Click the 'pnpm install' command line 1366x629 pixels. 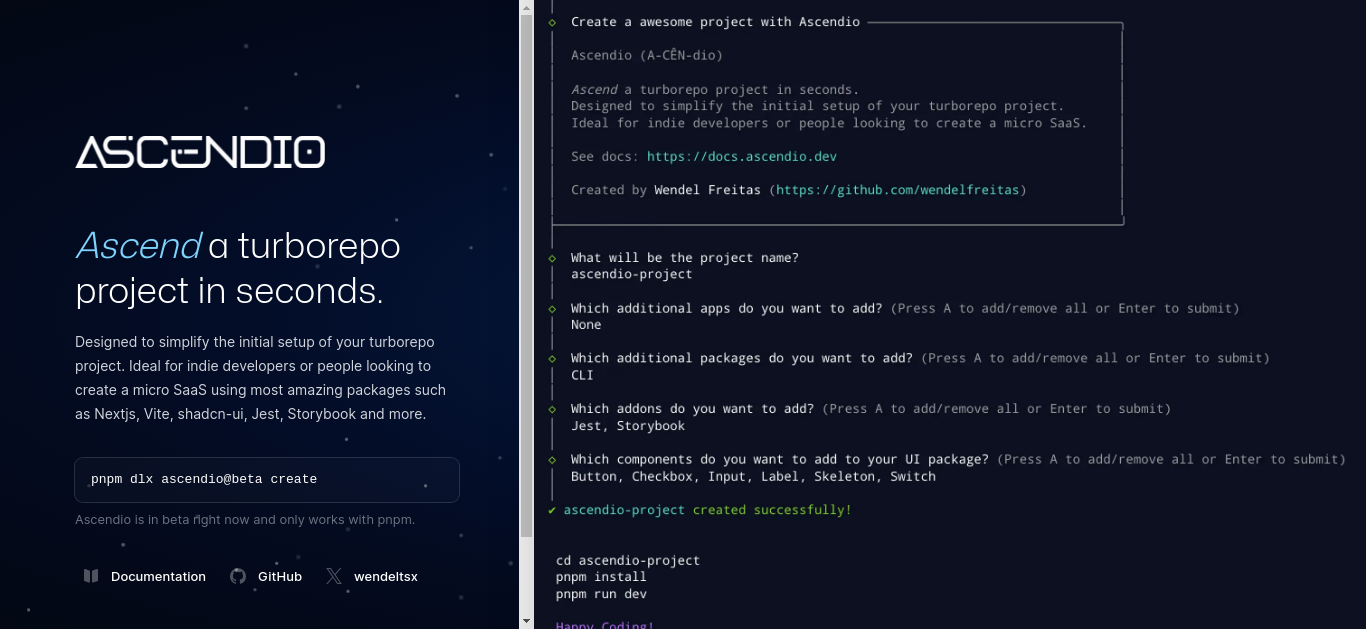601,577
